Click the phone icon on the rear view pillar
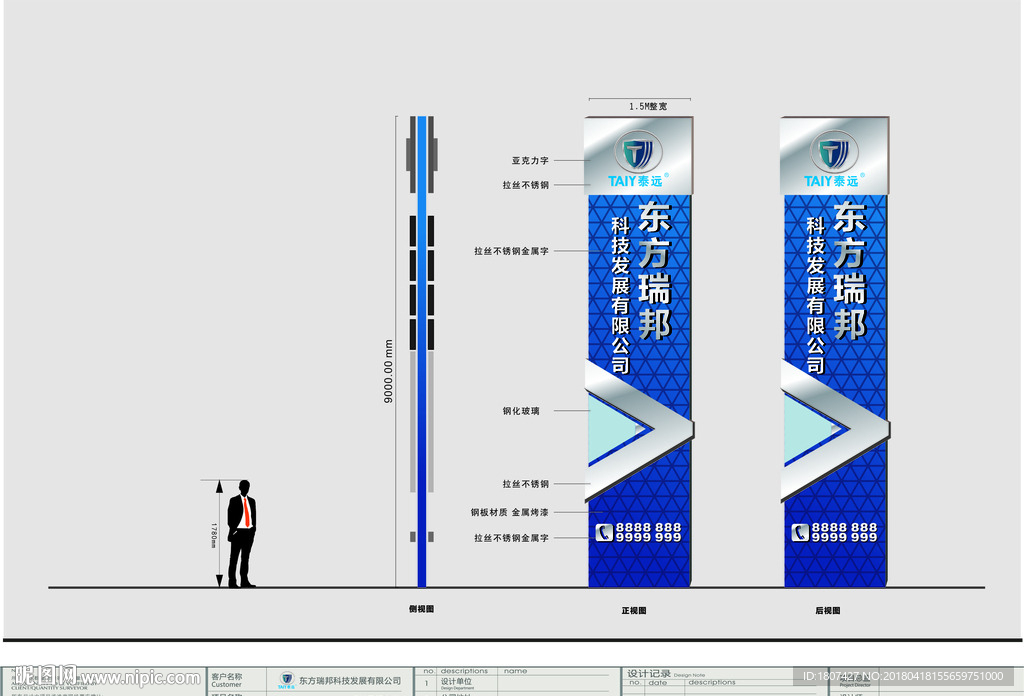1024x696 pixels. click(x=800, y=533)
